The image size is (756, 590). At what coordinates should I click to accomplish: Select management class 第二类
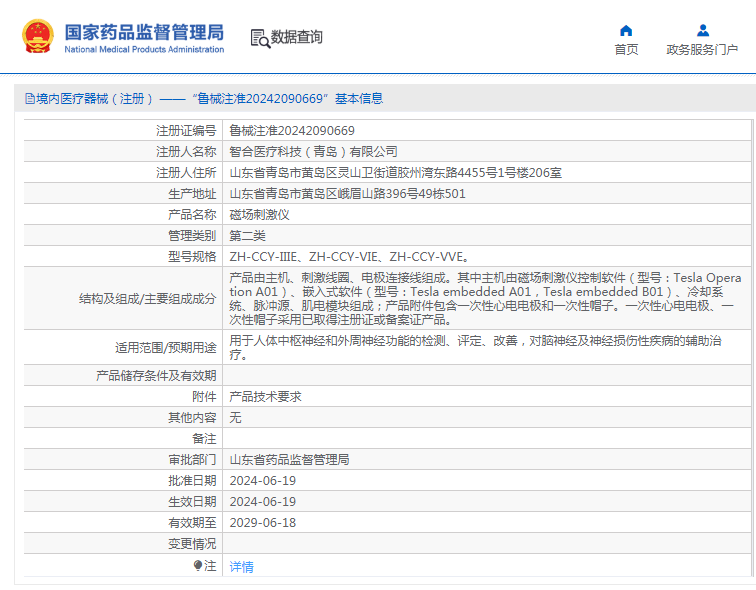247,236
